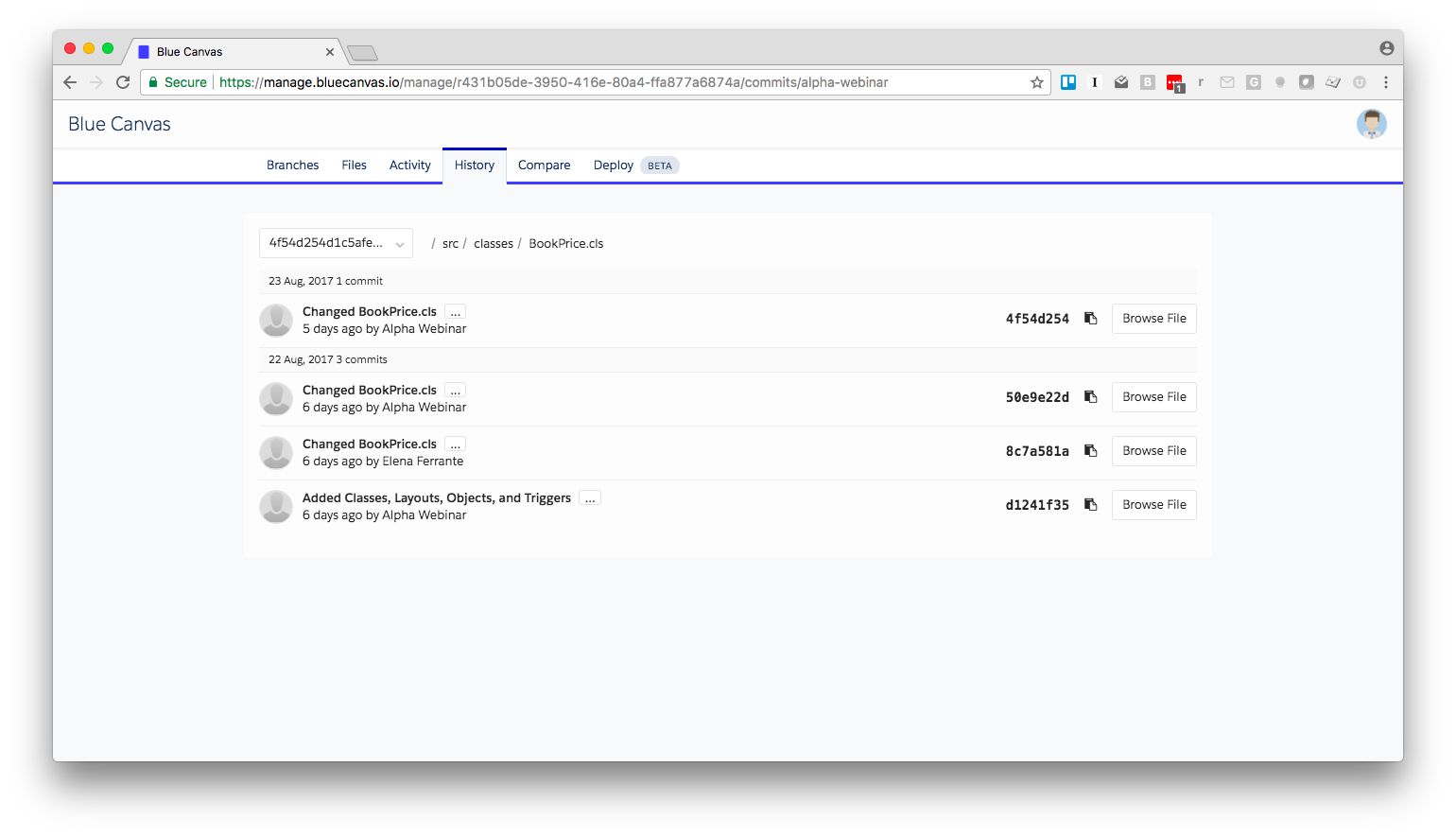Browse File for commit d1241f35
Viewport: 1456px width, 837px height.
tap(1154, 505)
